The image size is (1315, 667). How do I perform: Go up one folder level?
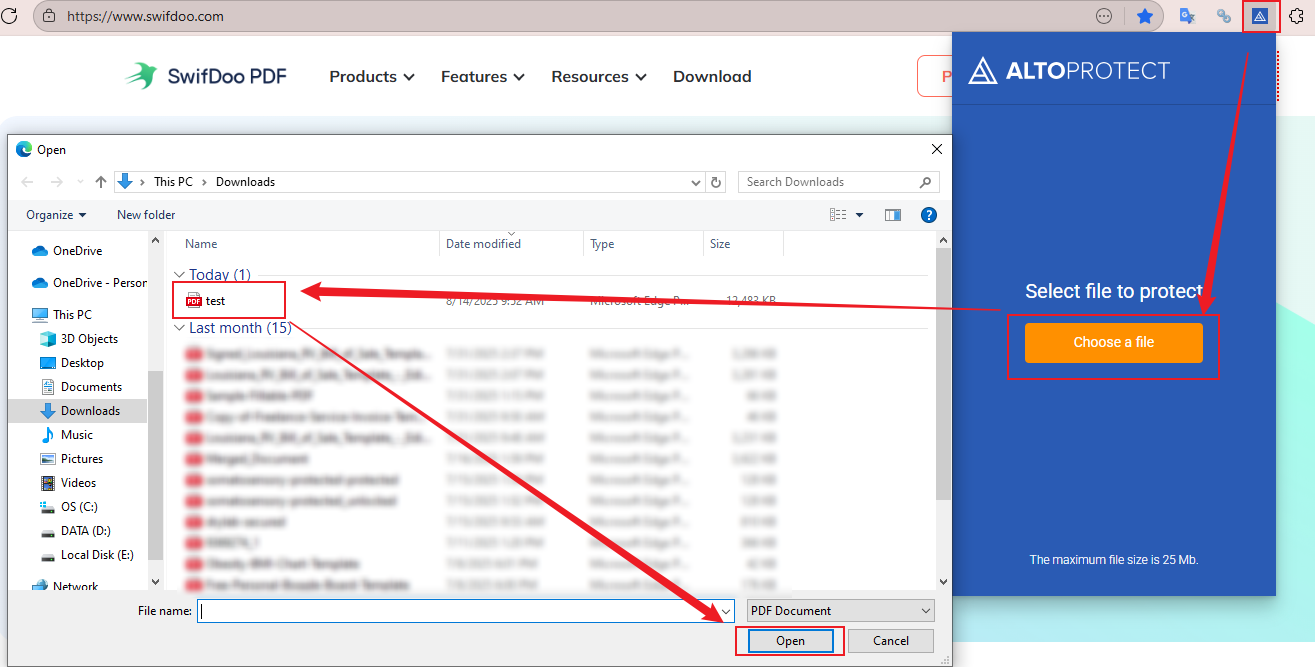click(100, 182)
